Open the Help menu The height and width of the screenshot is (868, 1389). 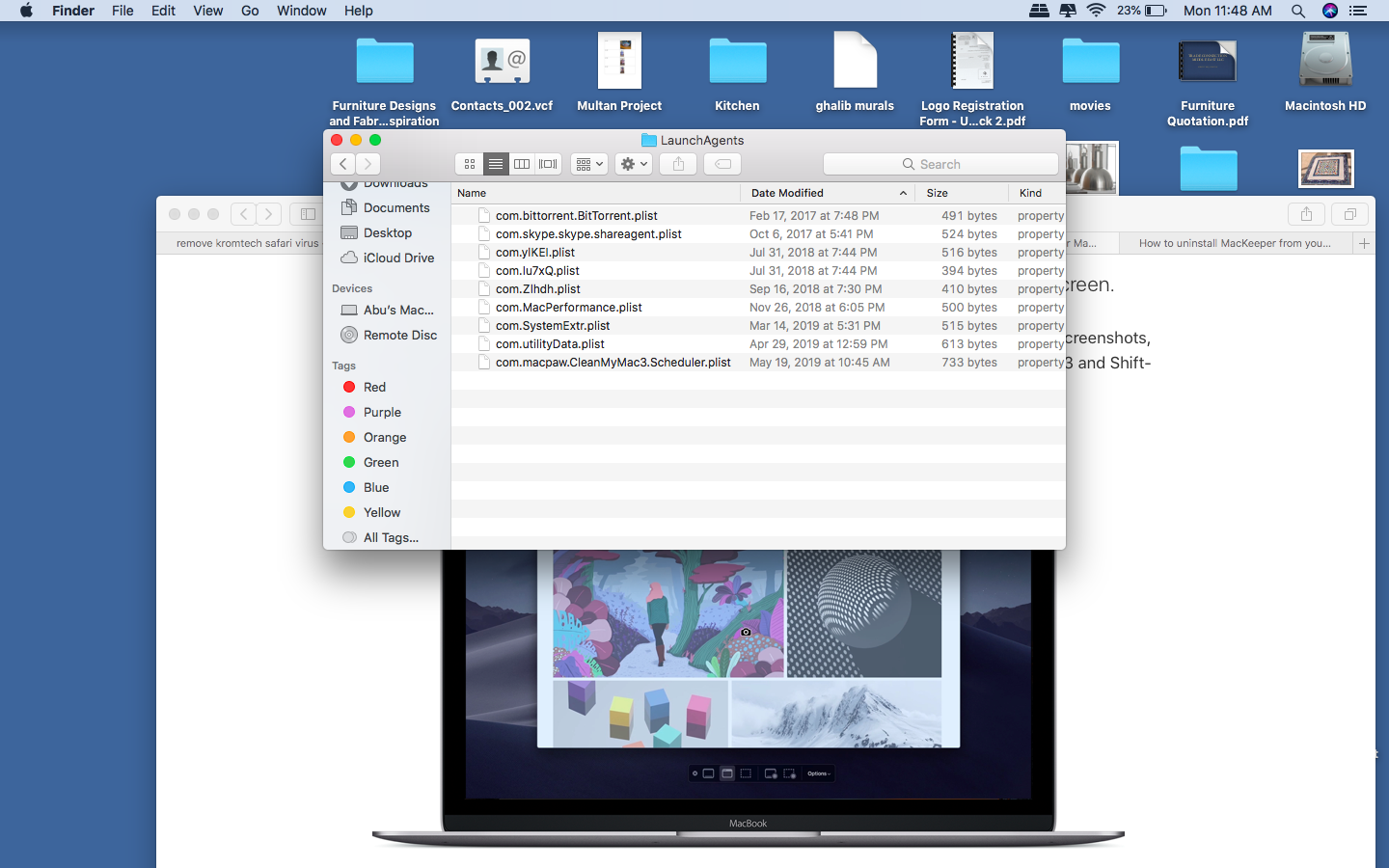358,11
